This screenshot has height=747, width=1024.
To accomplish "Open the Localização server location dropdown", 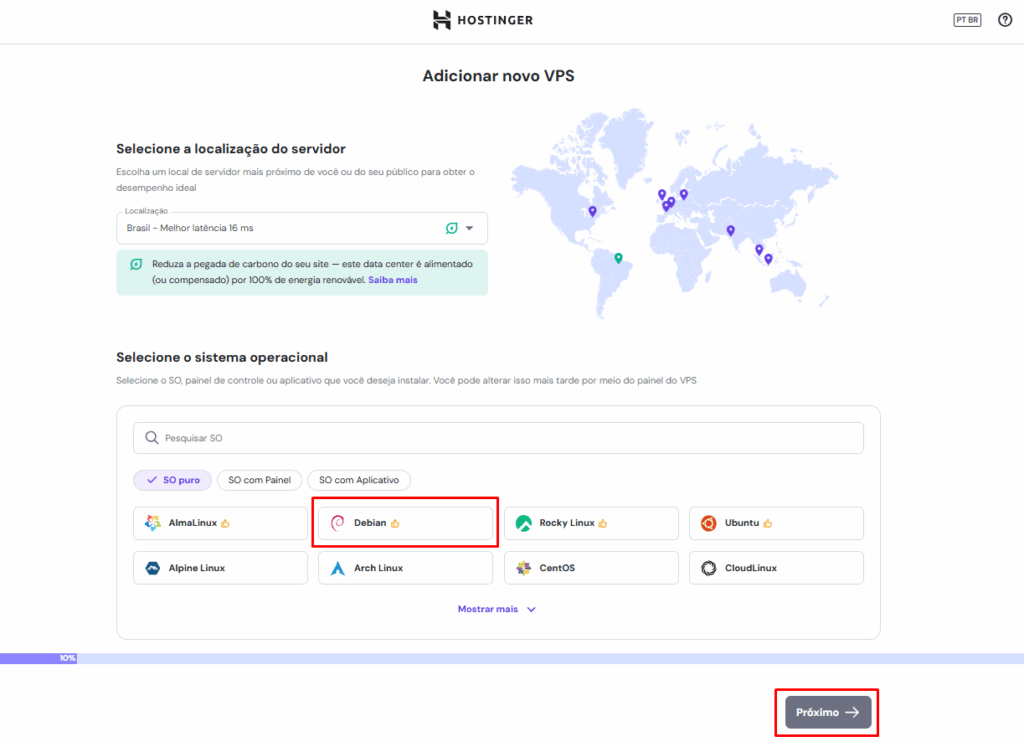I will pos(302,228).
